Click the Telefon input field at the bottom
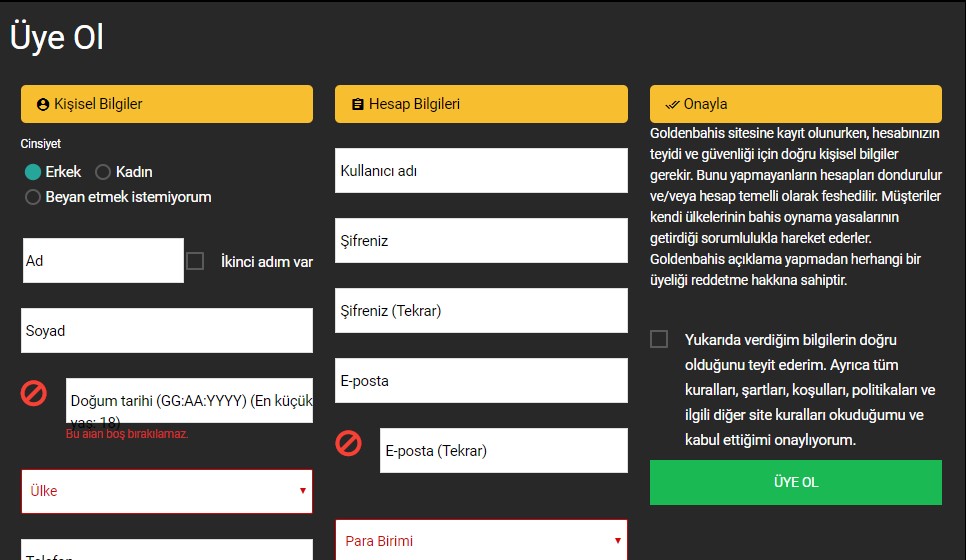Screen dimensions: 966x560 click(x=167, y=550)
